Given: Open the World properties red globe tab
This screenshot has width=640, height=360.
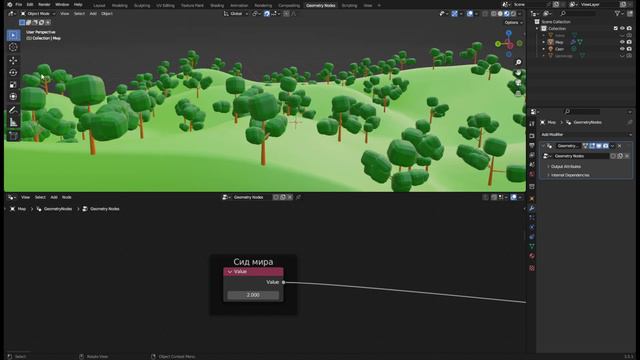Looking at the screenshot, I should pos(532,174).
